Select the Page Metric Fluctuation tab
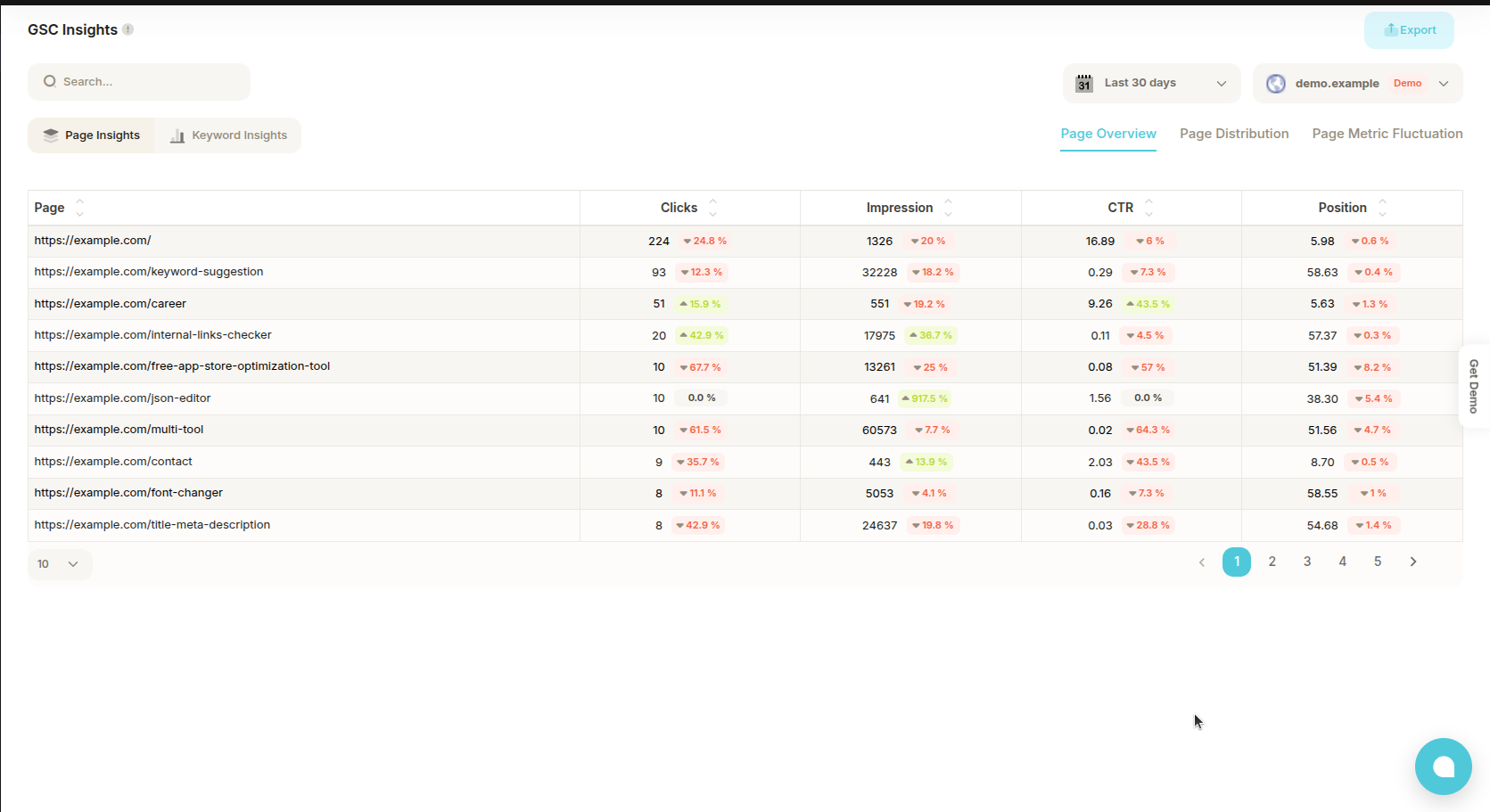 point(1387,134)
